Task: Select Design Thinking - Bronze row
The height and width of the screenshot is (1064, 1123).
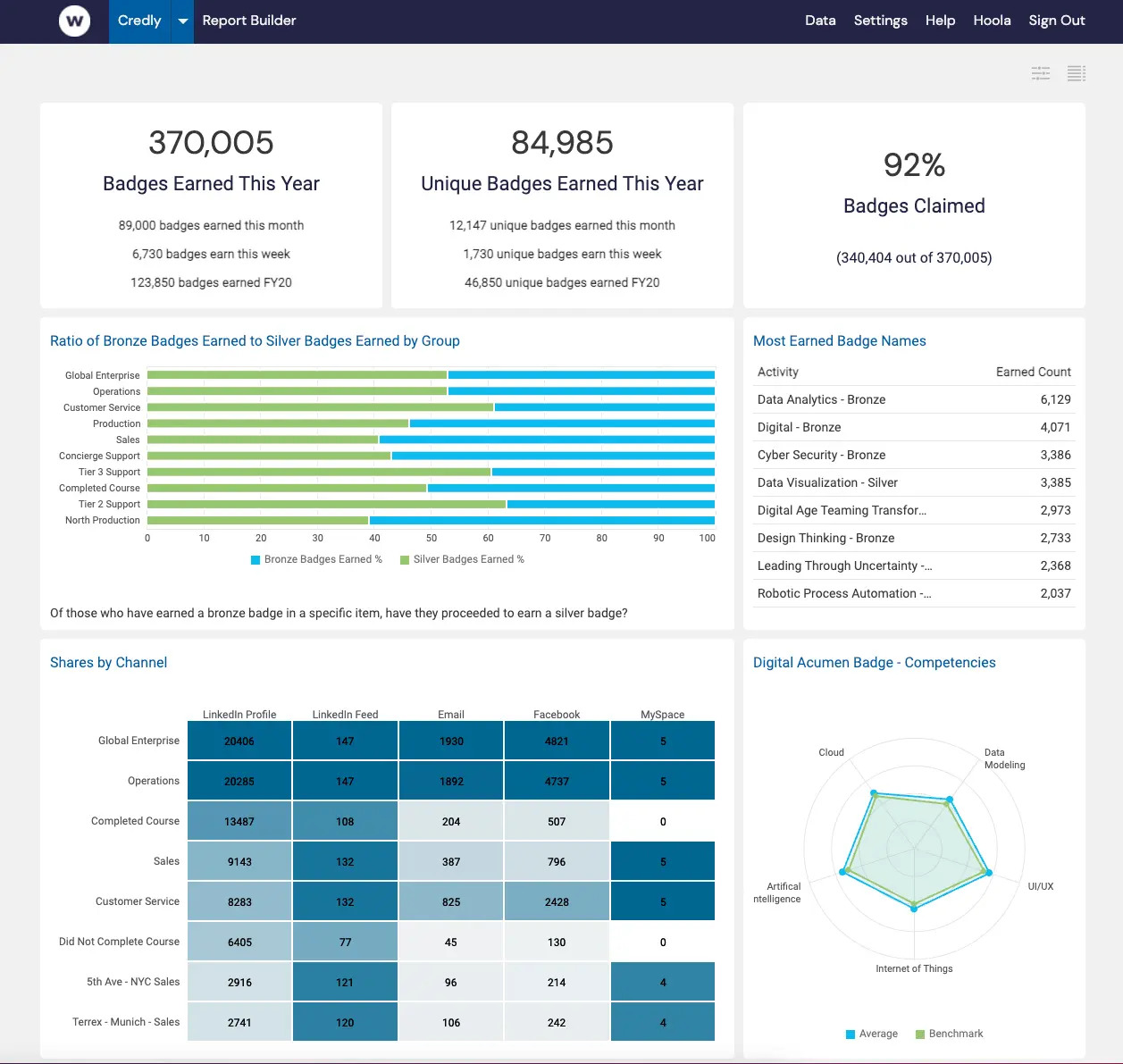Action: point(914,538)
